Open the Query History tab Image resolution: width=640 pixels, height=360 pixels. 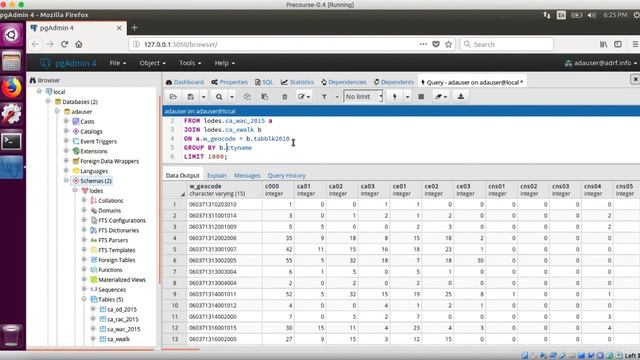[x=287, y=175]
